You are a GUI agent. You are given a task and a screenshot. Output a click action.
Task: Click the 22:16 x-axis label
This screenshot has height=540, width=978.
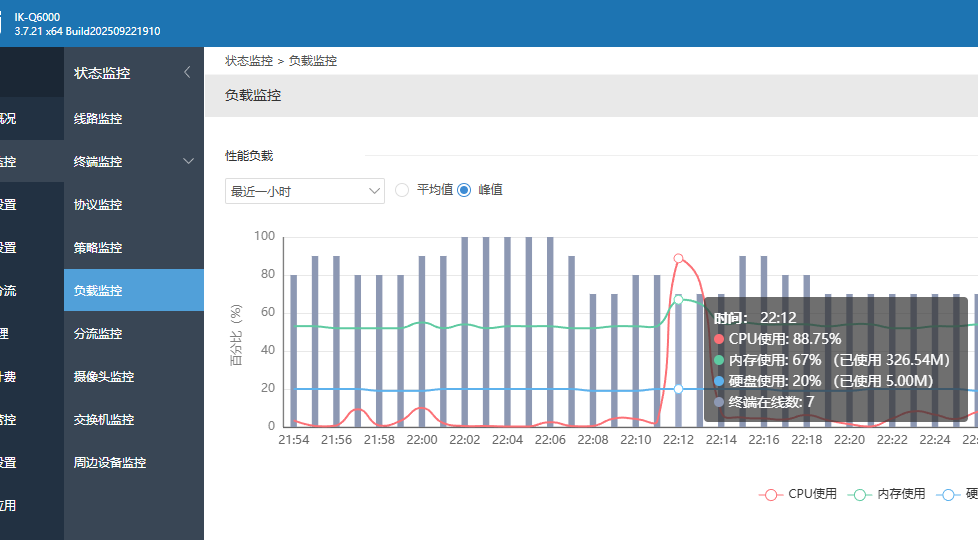pos(764,440)
